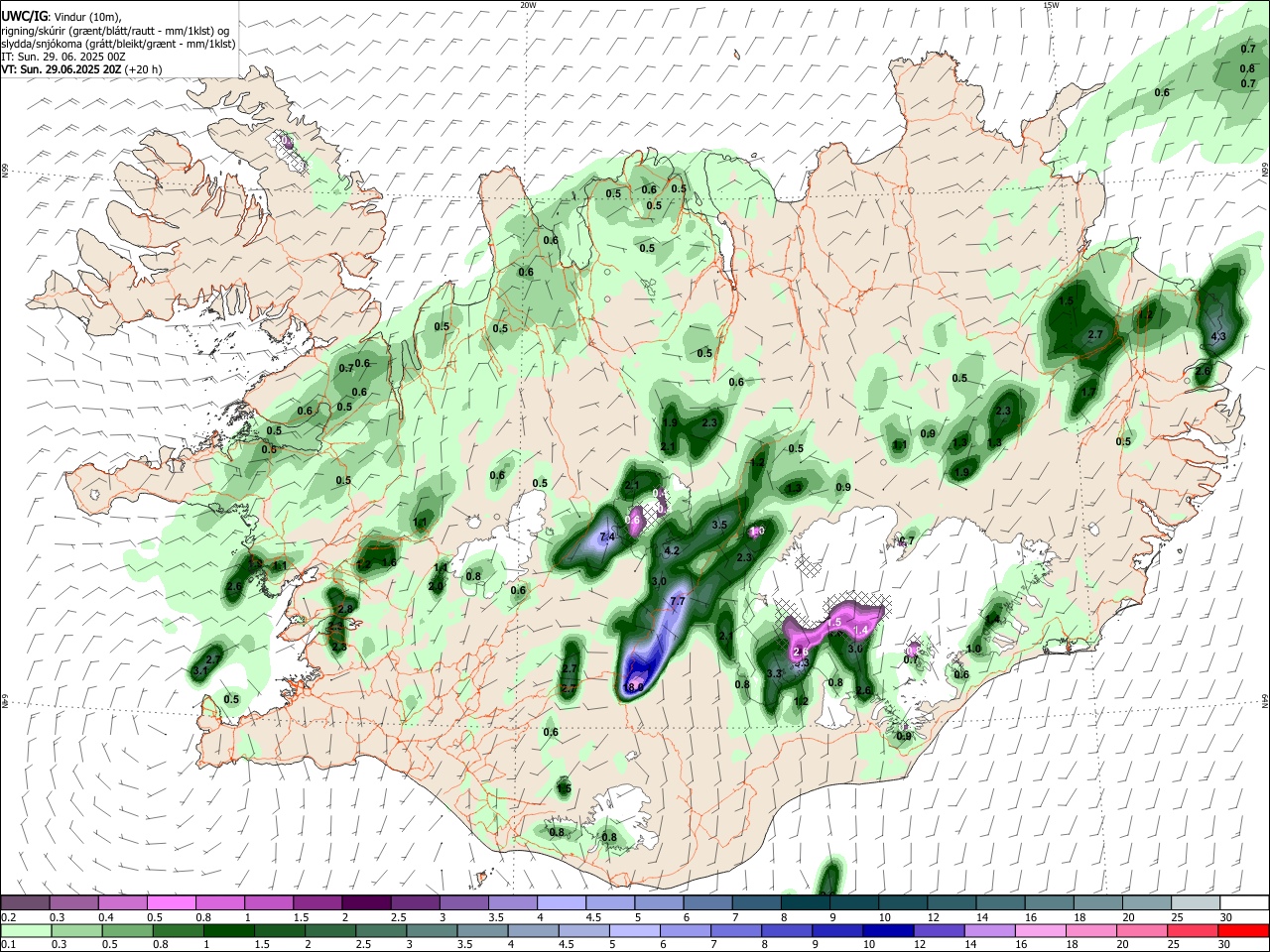Select the 7.7 precipitation value on the map
Viewport: 1270px width, 952px height.
(x=679, y=601)
